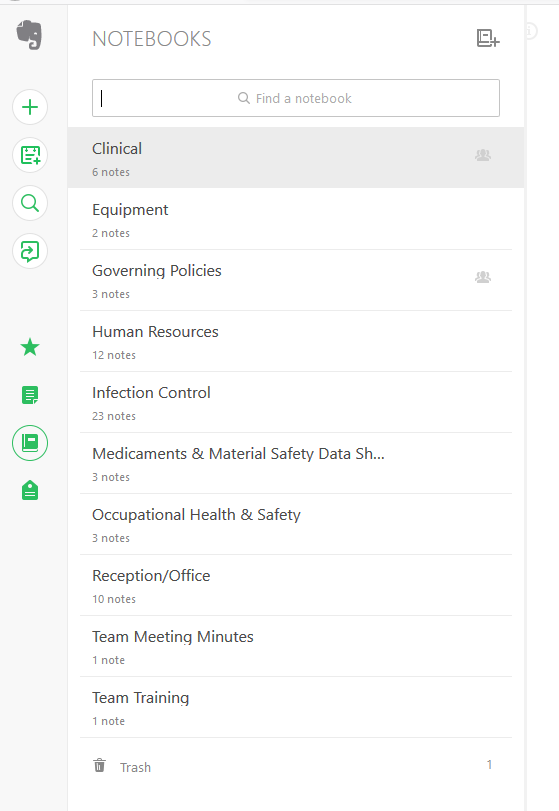Open the Equipment notebook
Image resolution: width=559 pixels, height=811 pixels.
[296, 219]
